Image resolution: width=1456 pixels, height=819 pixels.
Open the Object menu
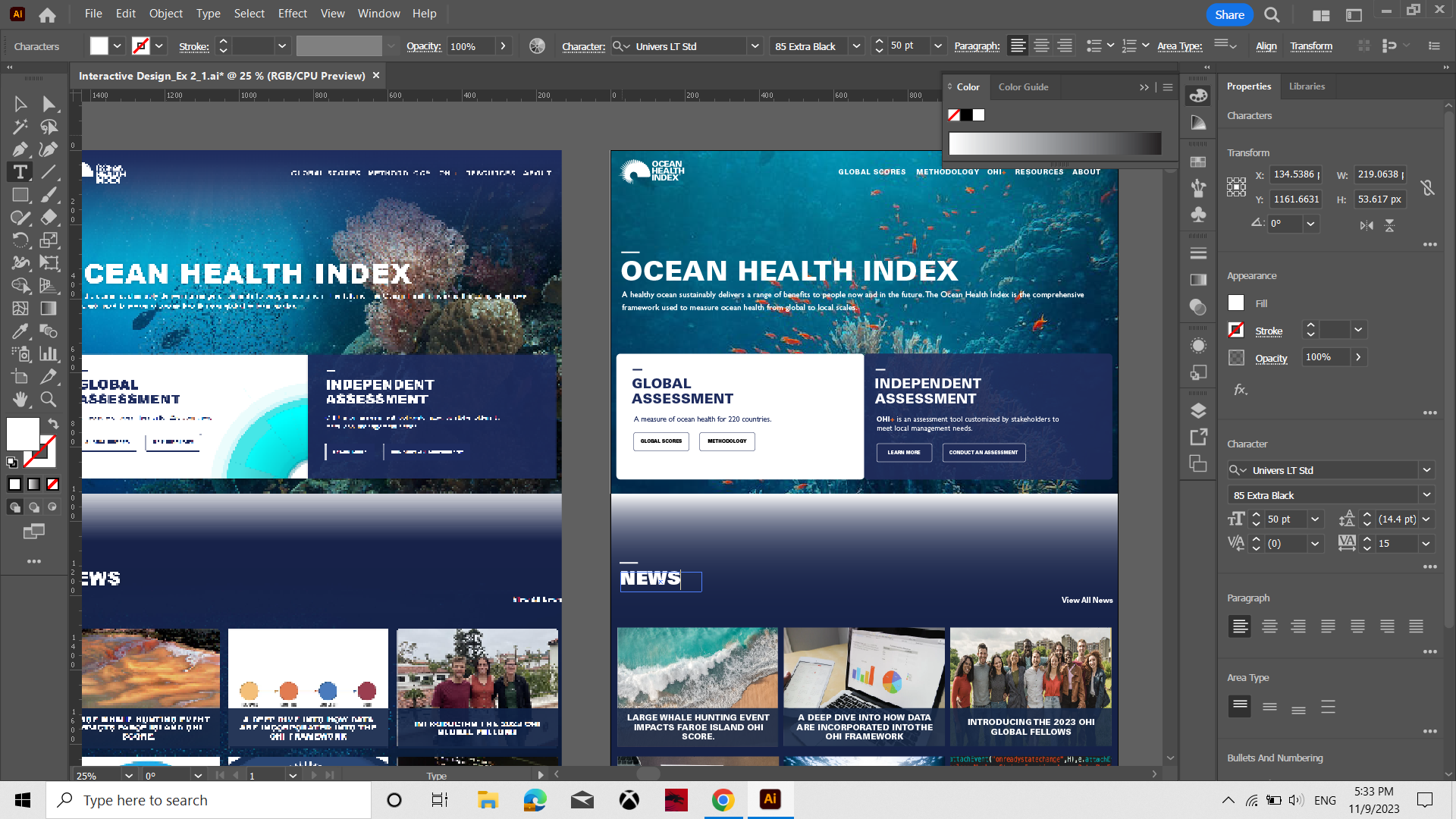click(165, 14)
